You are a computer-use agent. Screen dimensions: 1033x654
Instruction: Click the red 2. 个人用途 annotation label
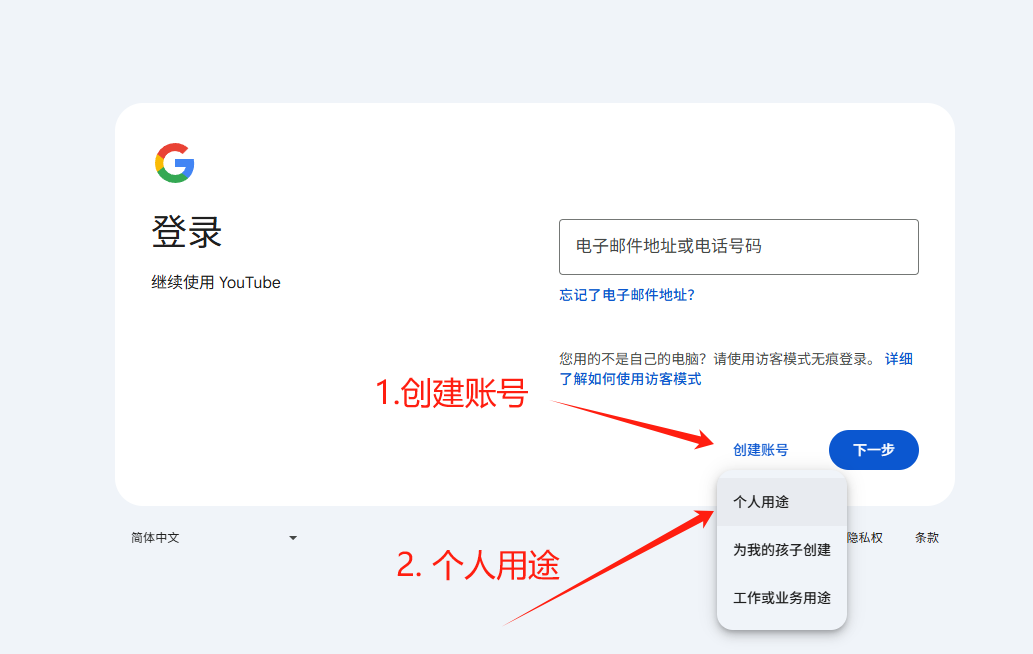[x=478, y=566]
